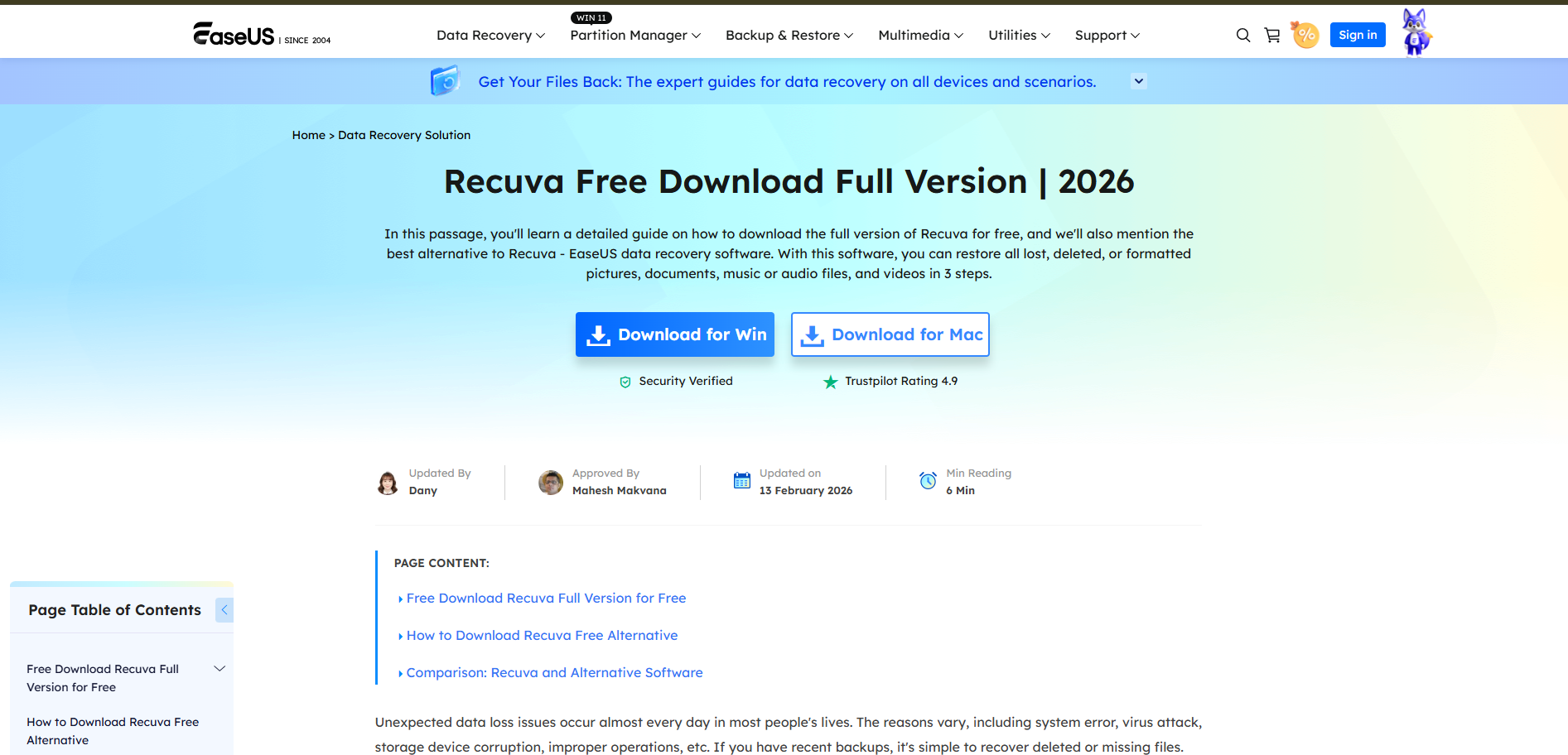Go to the Home breadcrumb link
1568x755 pixels.
(x=309, y=135)
